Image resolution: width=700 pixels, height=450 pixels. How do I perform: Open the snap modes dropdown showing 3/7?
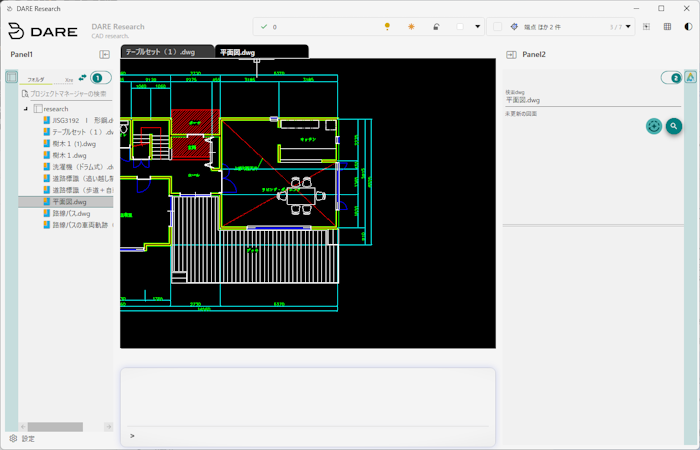point(628,27)
